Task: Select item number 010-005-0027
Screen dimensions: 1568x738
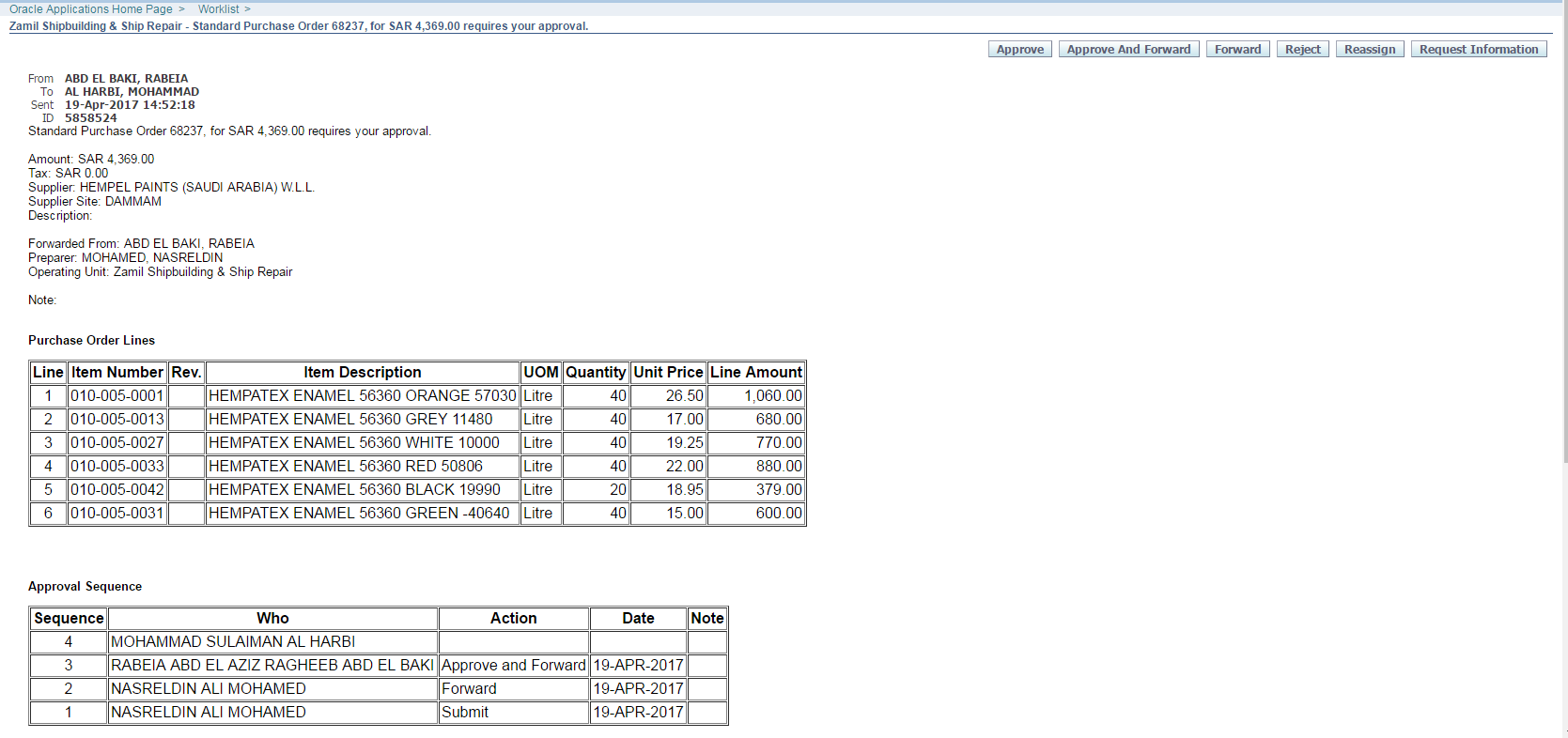Action: 117,442
